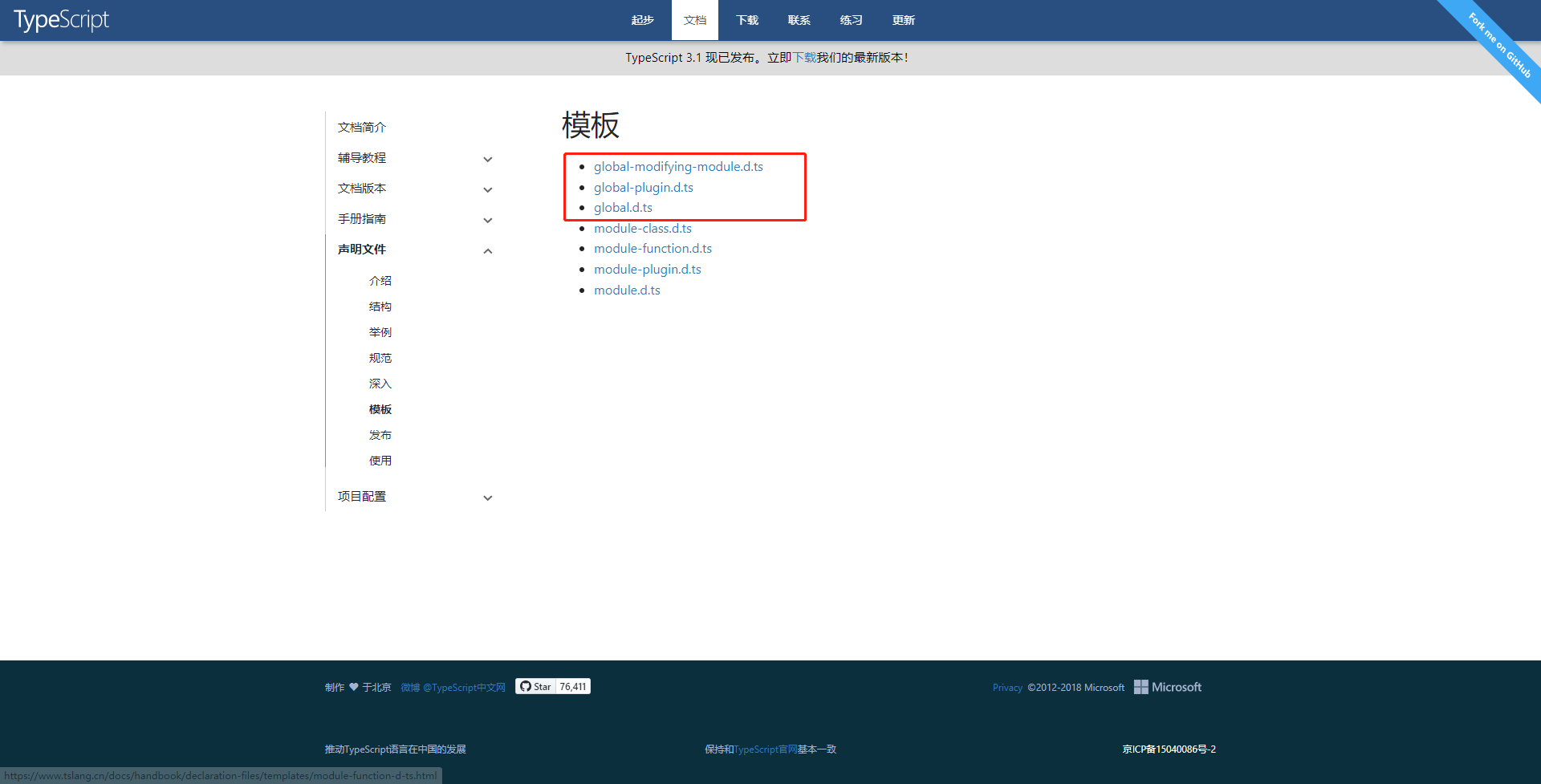Click the GitHub Star button
Viewport: 1541px width, 784px height.
point(535,686)
